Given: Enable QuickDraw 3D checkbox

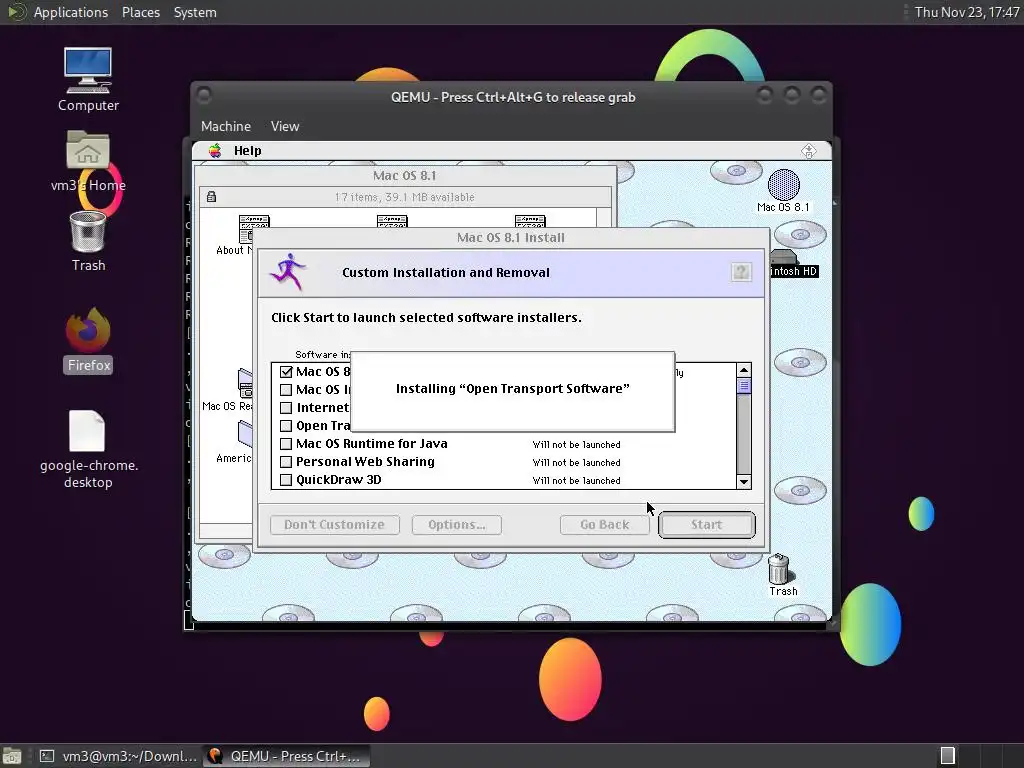Looking at the screenshot, I should 286,480.
